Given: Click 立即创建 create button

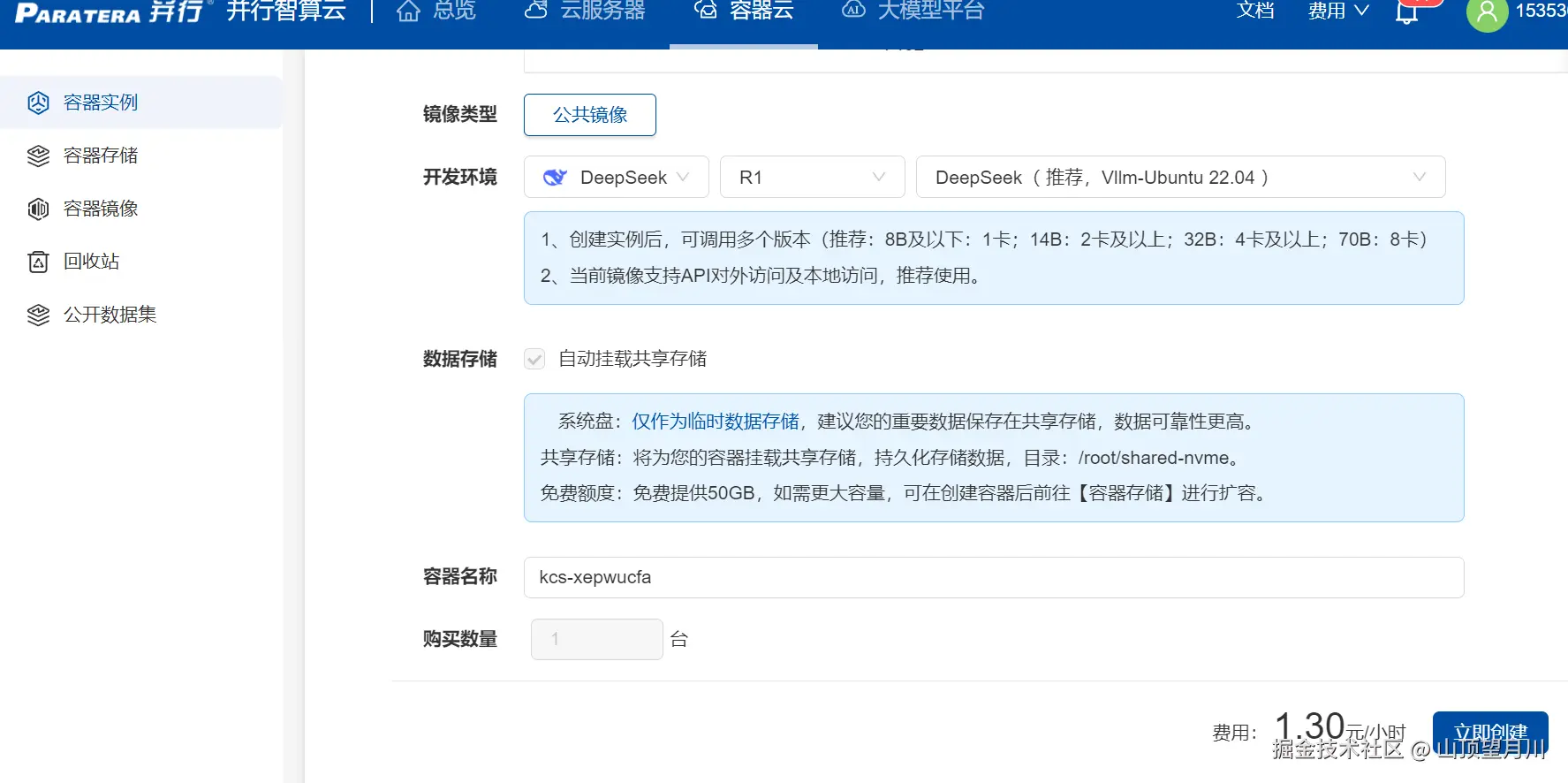Looking at the screenshot, I should (1490, 733).
